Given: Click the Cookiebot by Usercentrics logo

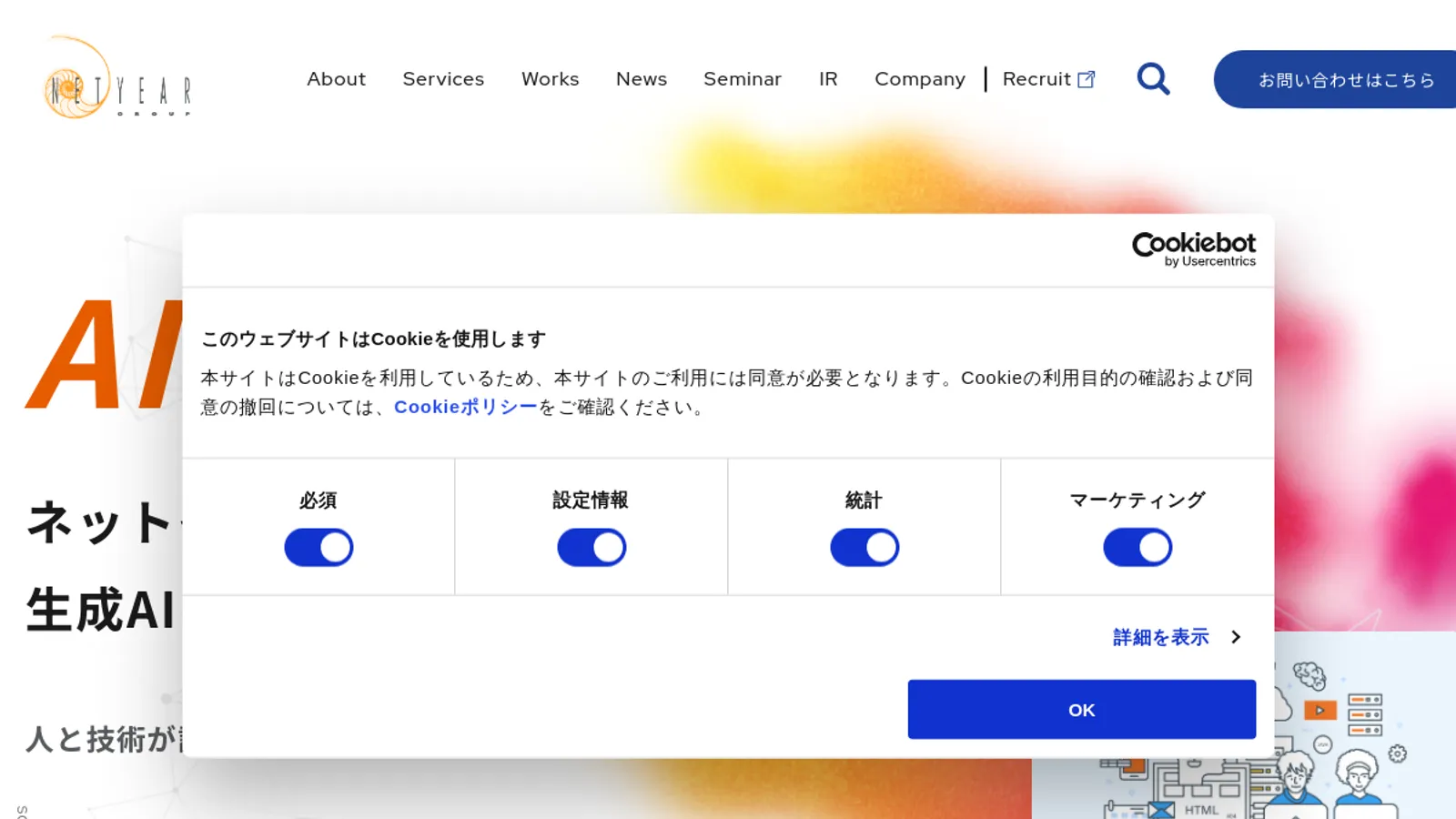Looking at the screenshot, I should coord(1193,248).
